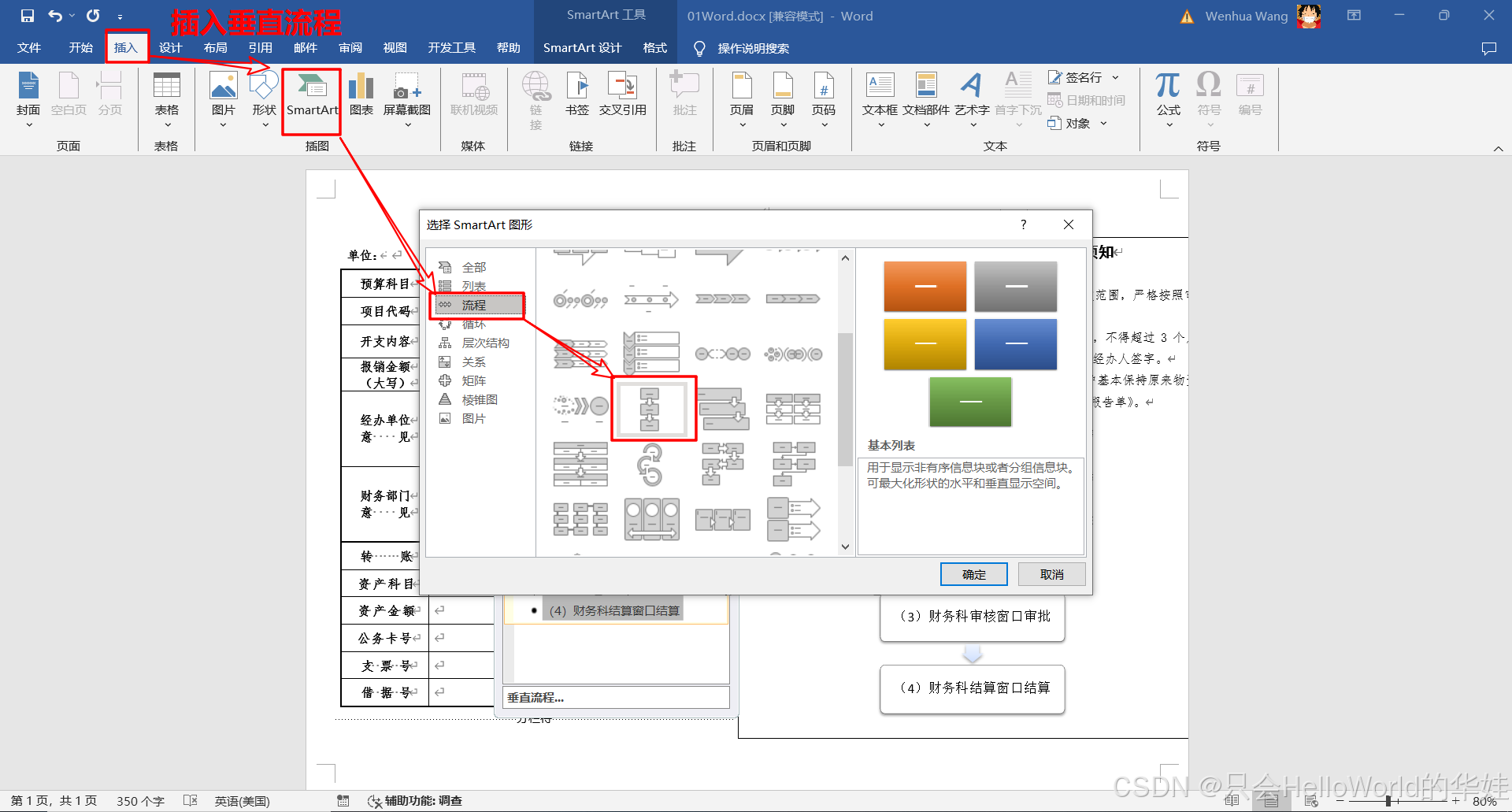Open the 表格 table insert button
The width and height of the screenshot is (1512, 812).
[166, 100]
